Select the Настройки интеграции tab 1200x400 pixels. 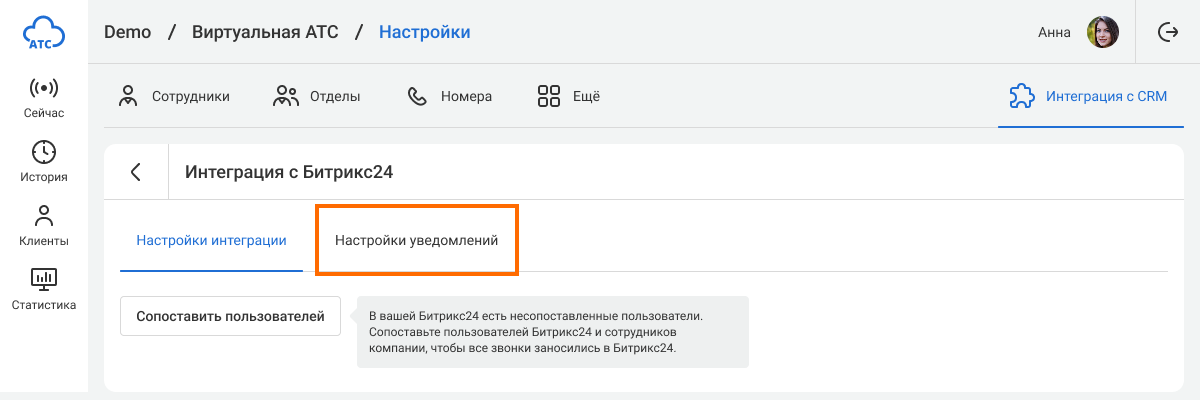(x=211, y=241)
